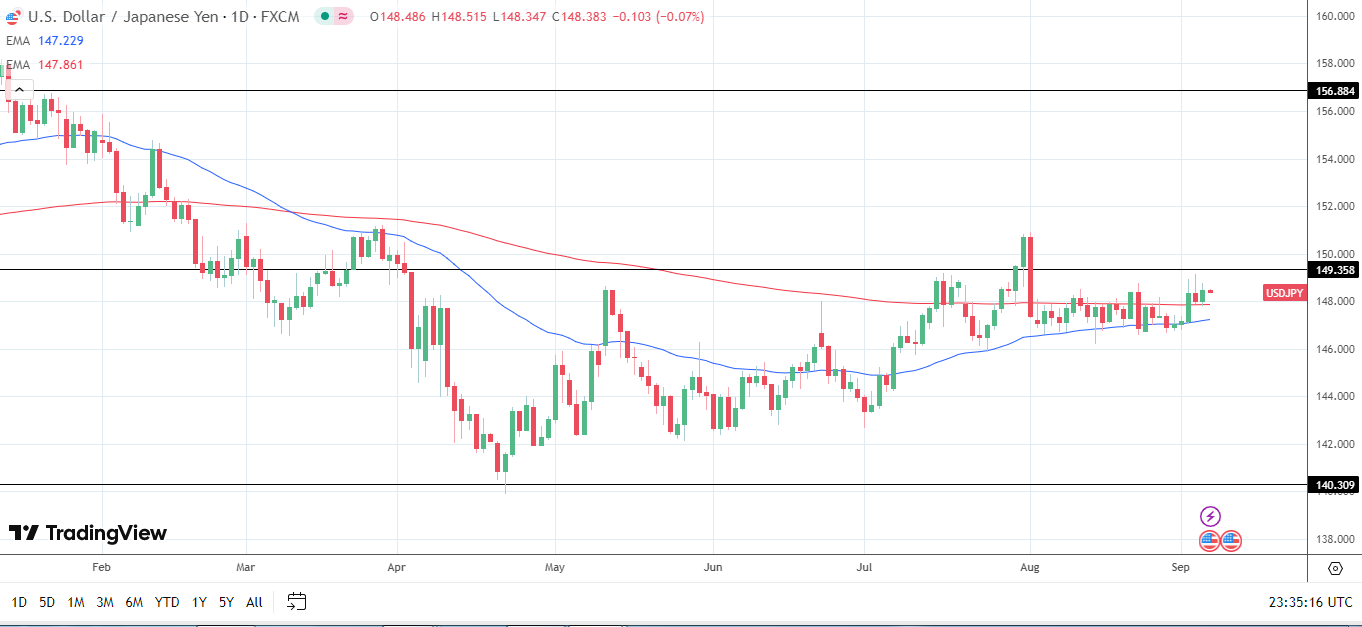Click the green market status dot

325,16
